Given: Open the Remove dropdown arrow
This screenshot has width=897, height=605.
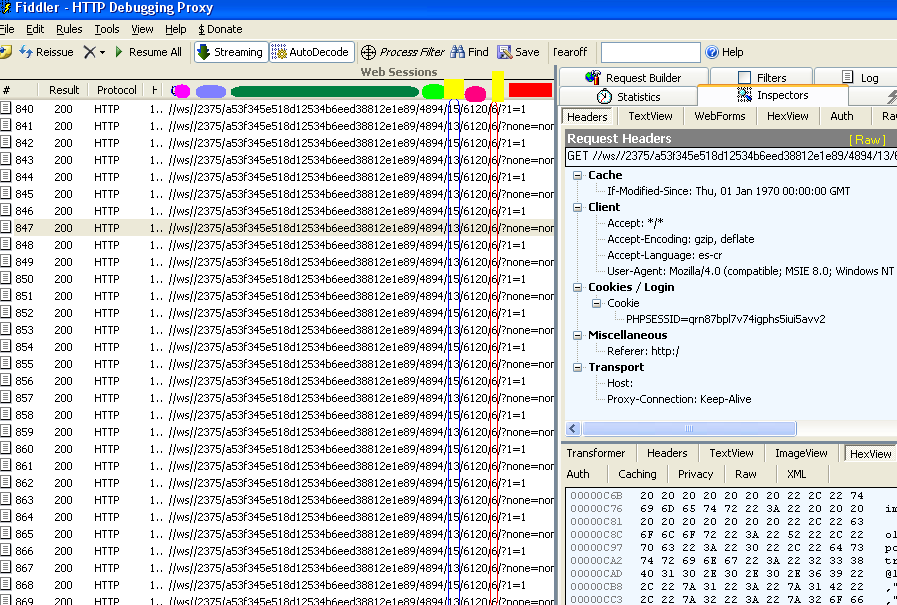Looking at the screenshot, I should (102, 53).
